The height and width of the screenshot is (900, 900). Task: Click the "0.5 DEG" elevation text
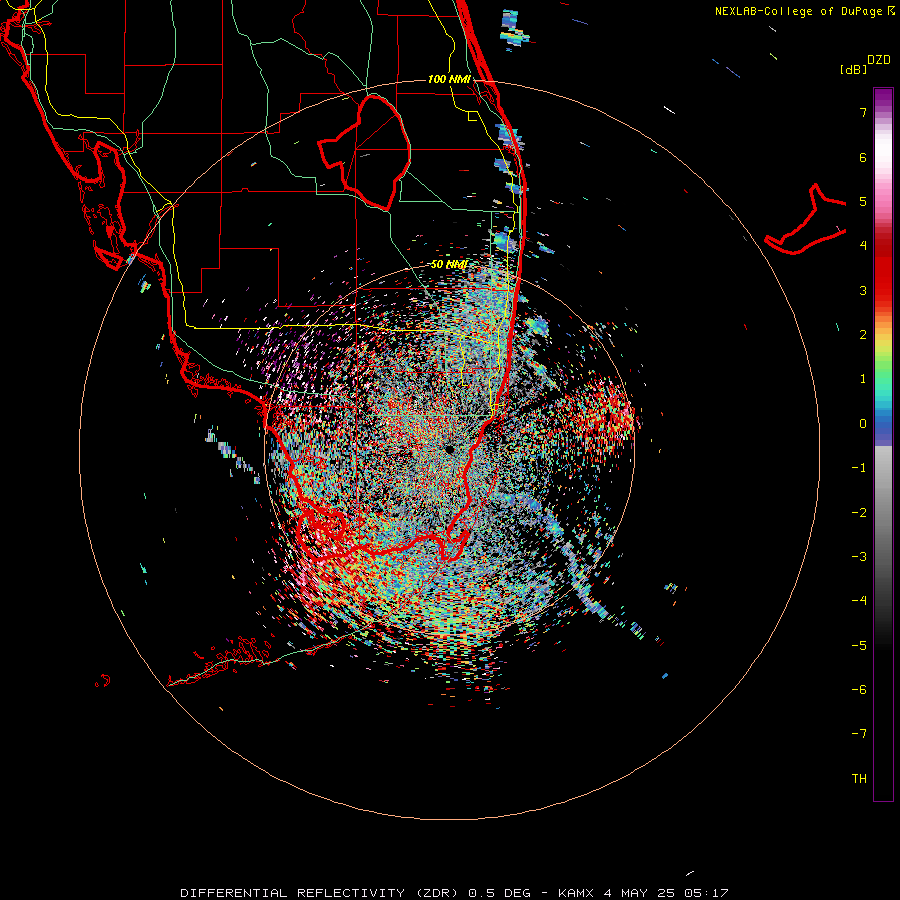[499, 893]
